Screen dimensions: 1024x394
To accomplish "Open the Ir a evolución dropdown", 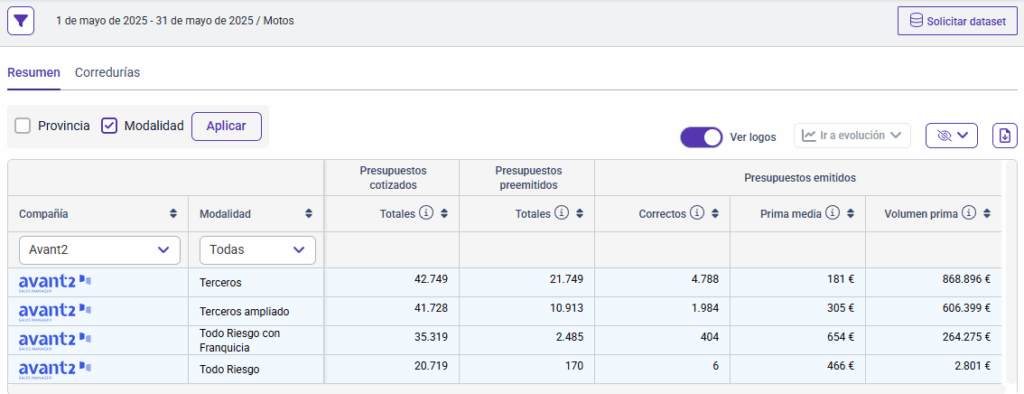I will click(852, 135).
